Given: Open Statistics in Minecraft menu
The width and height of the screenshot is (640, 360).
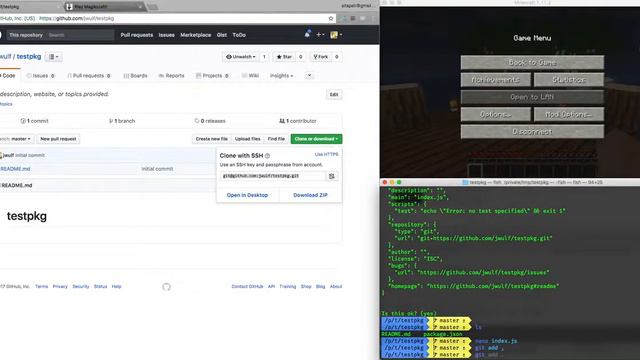Looking at the screenshot, I should 569,80.
